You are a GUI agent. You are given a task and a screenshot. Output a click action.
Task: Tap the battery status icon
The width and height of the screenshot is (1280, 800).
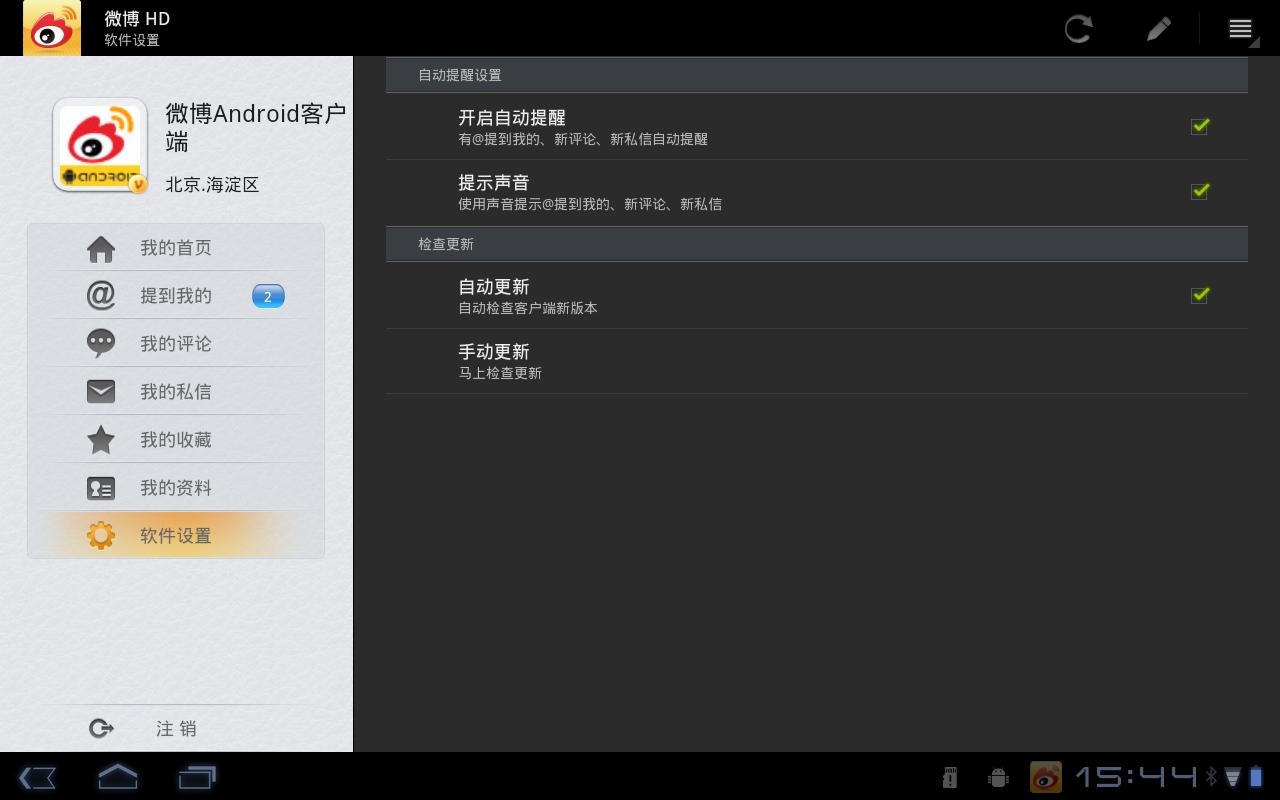[x=1256, y=776]
